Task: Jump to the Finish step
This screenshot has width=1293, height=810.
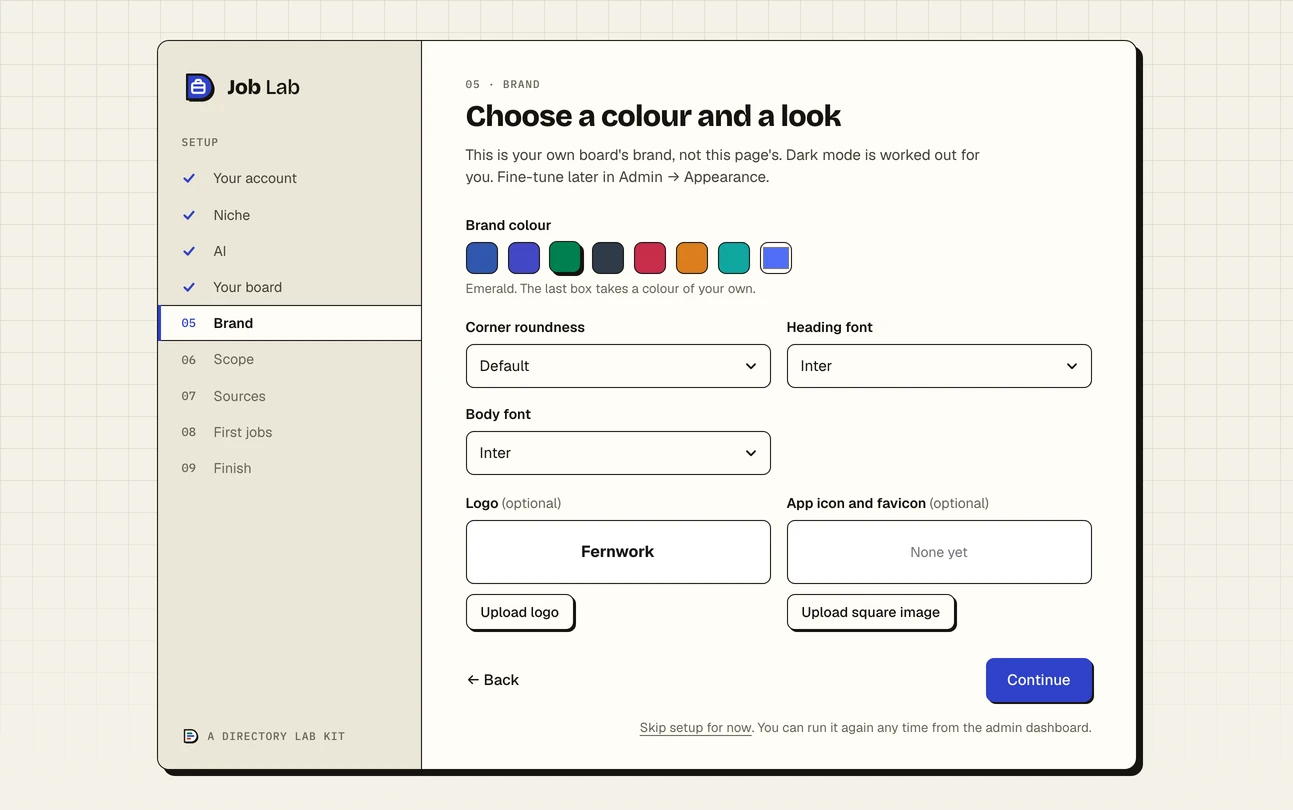Action: click(x=290, y=468)
